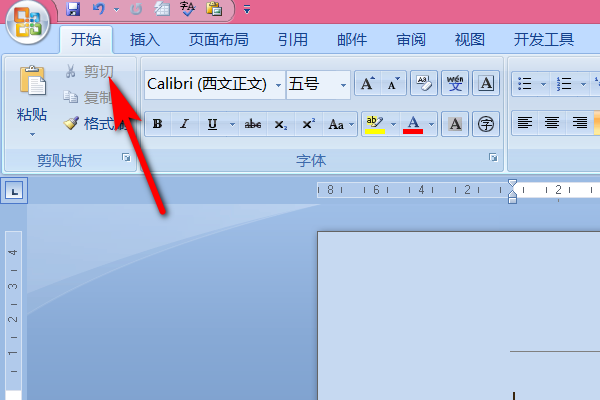The height and width of the screenshot is (400, 600).
Task: Open the 剪贴板 dialog launcher
Action: pos(126,157)
